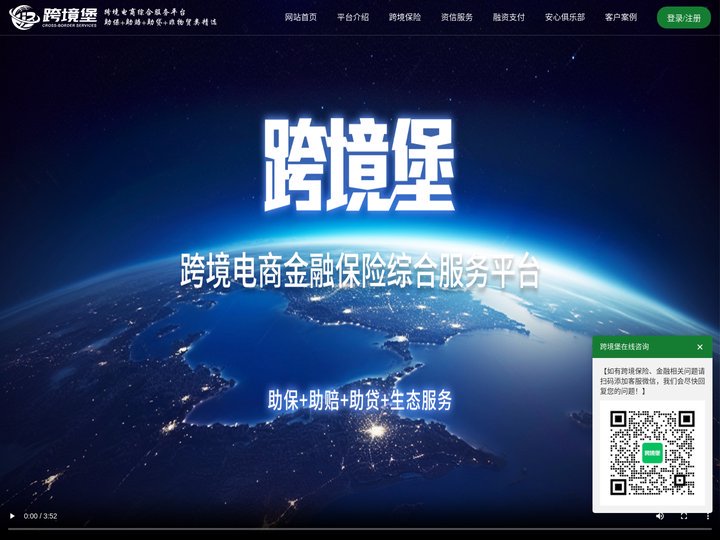Mute the video using speaker icon
The image size is (720, 540).
point(660,516)
